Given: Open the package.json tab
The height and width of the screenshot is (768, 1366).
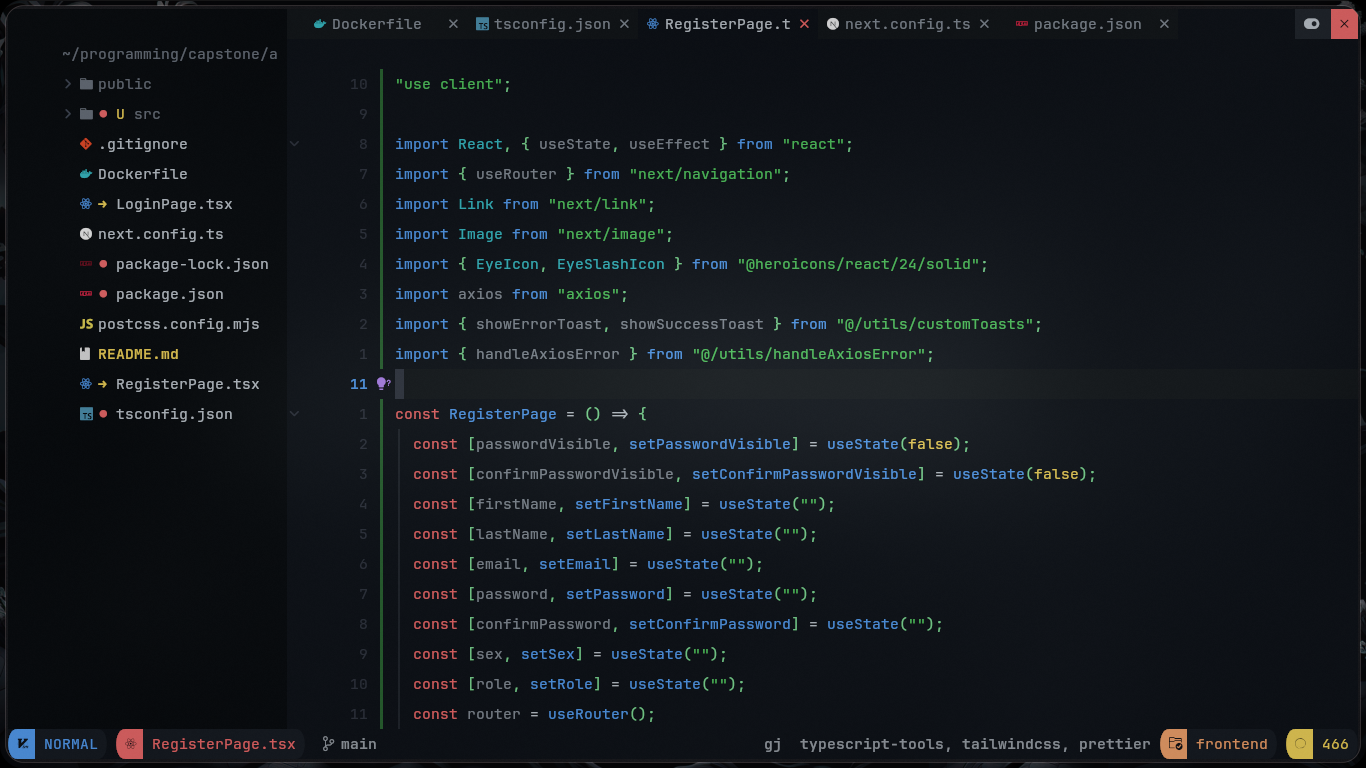Looking at the screenshot, I should click(1087, 24).
